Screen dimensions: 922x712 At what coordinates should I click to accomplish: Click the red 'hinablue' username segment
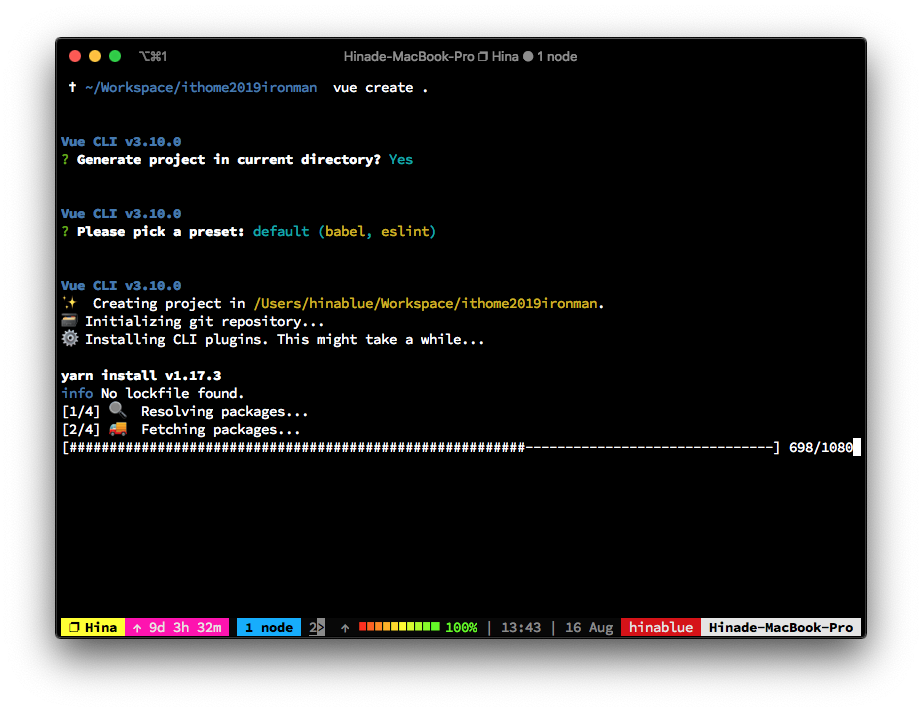click(661, 627)
